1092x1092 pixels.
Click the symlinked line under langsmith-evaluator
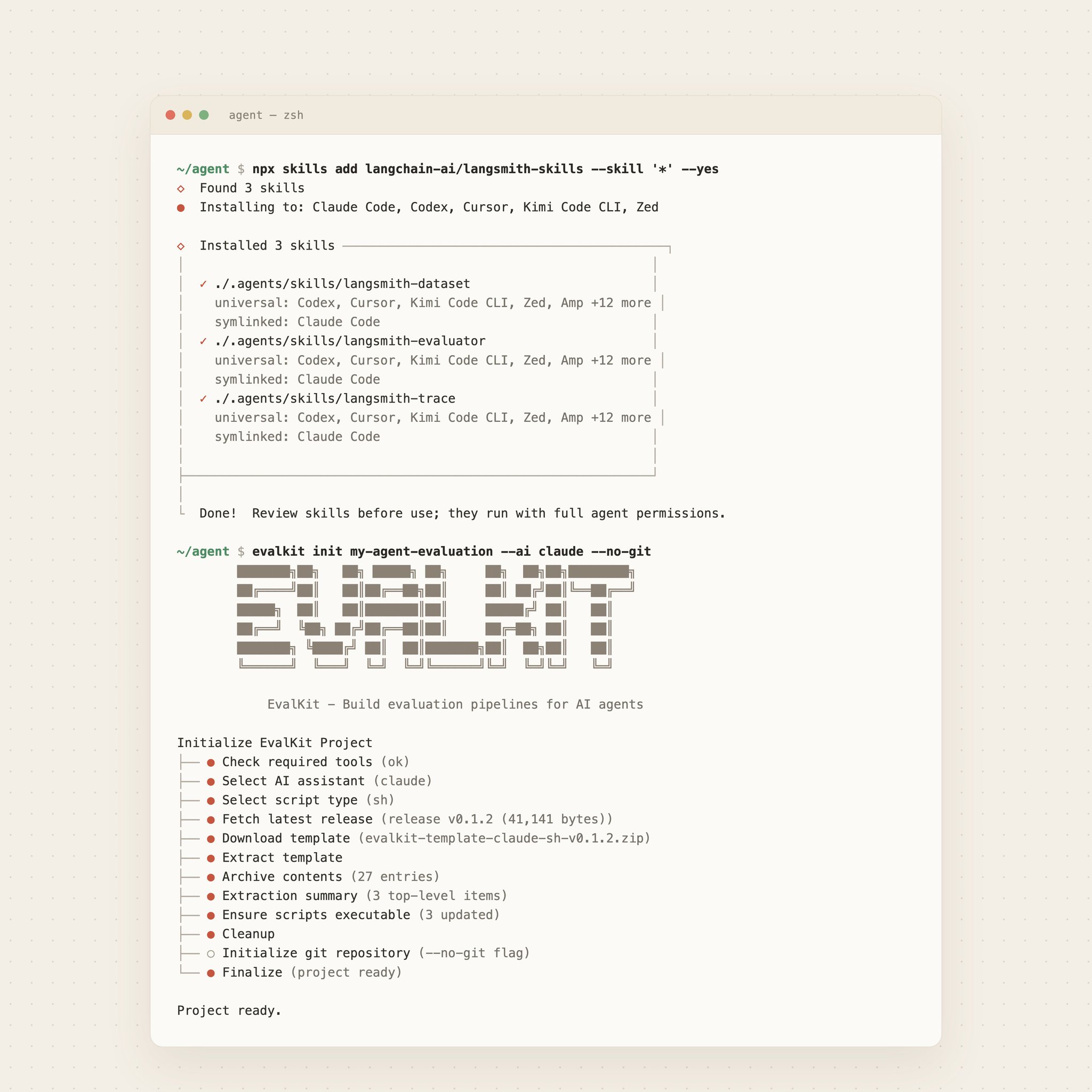298,380
